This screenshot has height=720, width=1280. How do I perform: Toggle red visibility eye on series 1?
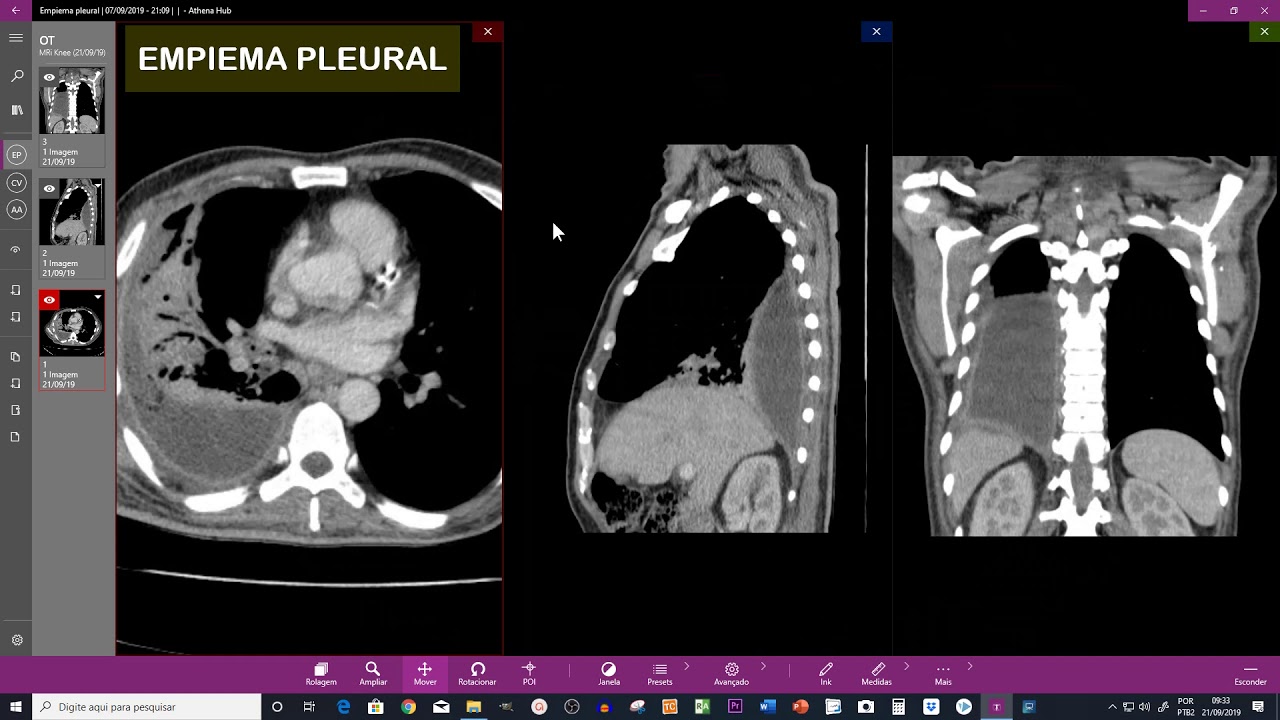pyautogui.click(x=49, y=299)
